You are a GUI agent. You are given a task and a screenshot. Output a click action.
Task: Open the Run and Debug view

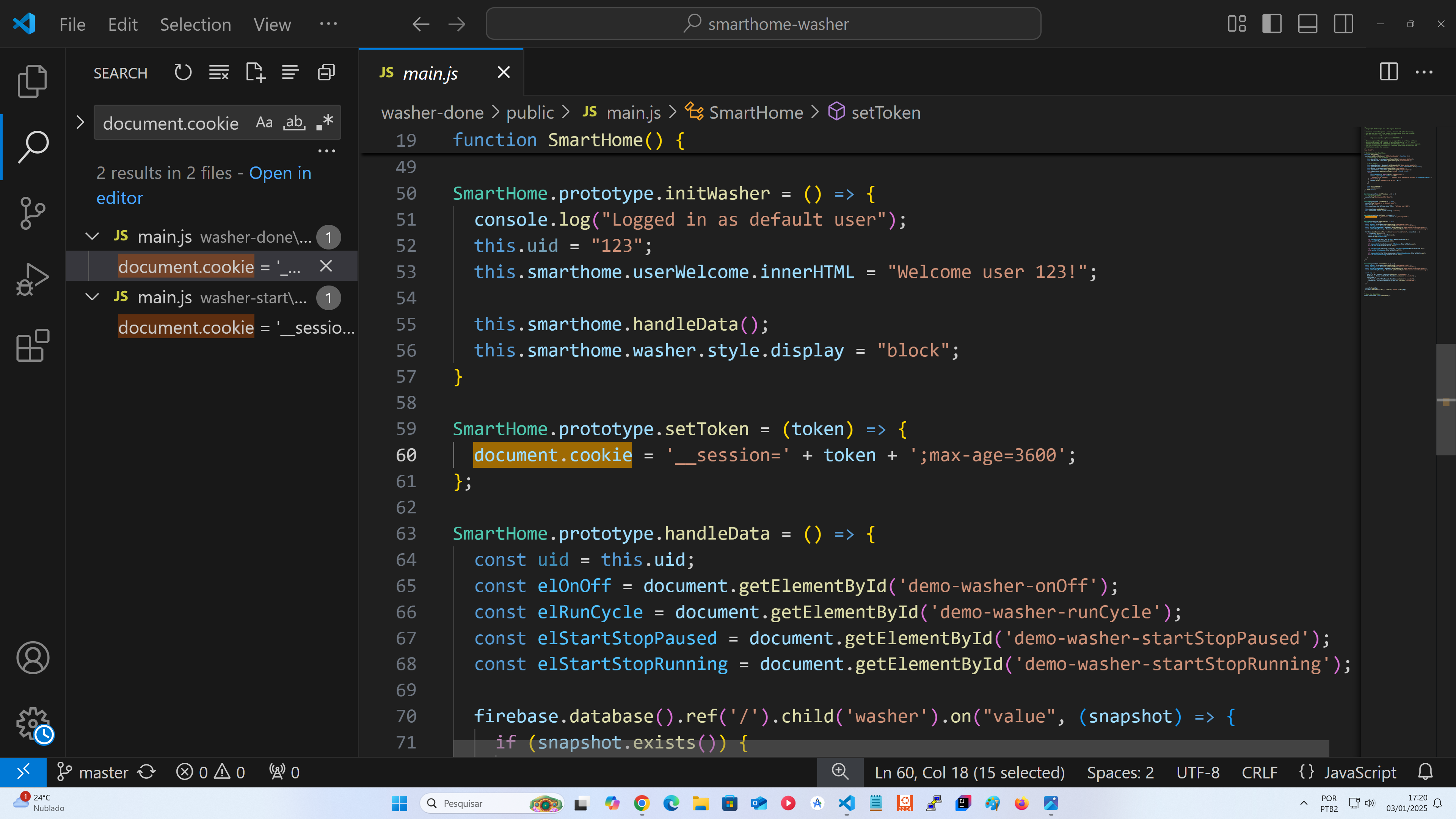tap(32, 279)
